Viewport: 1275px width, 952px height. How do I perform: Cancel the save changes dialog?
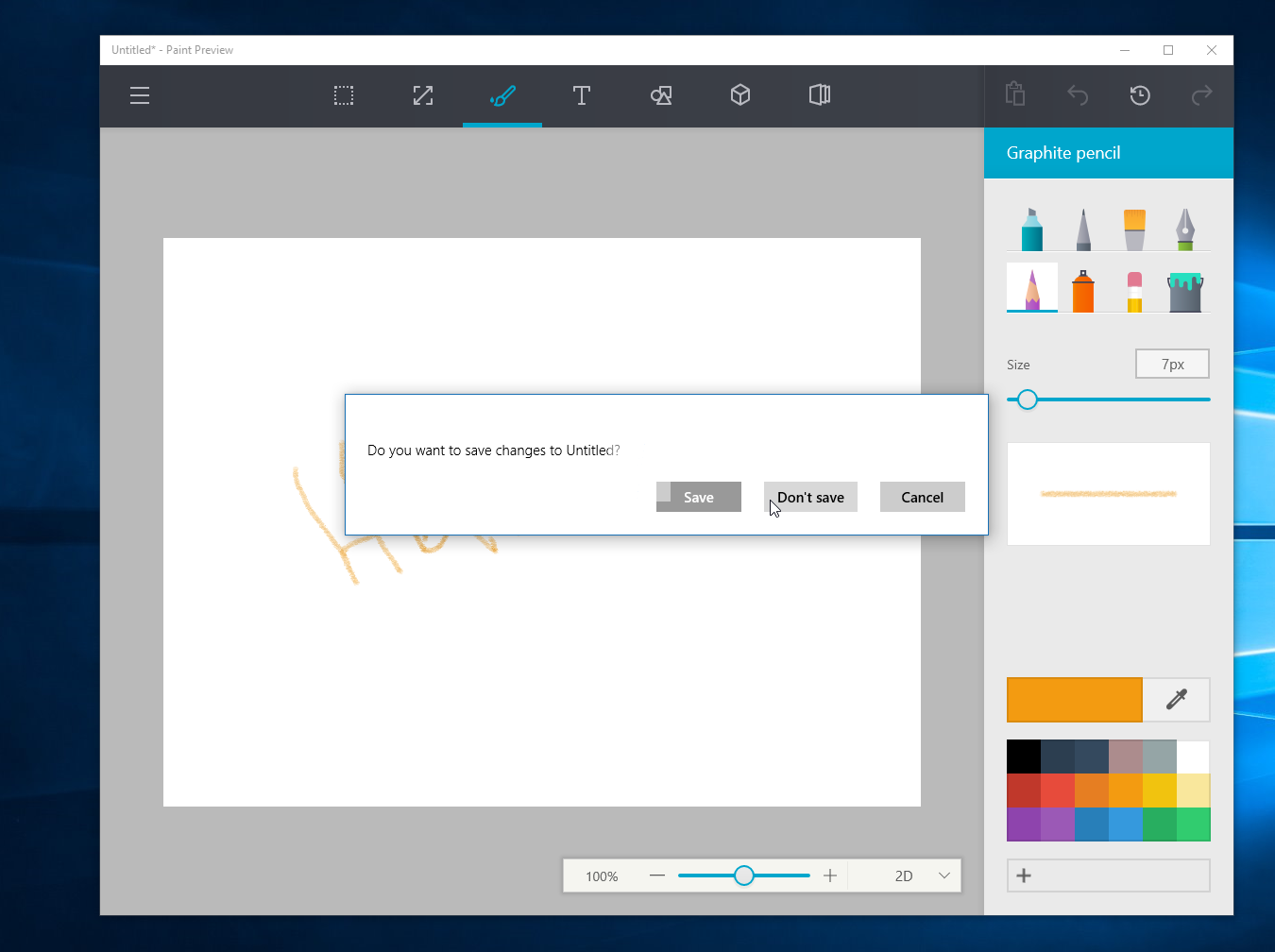[x=922, y=498]
